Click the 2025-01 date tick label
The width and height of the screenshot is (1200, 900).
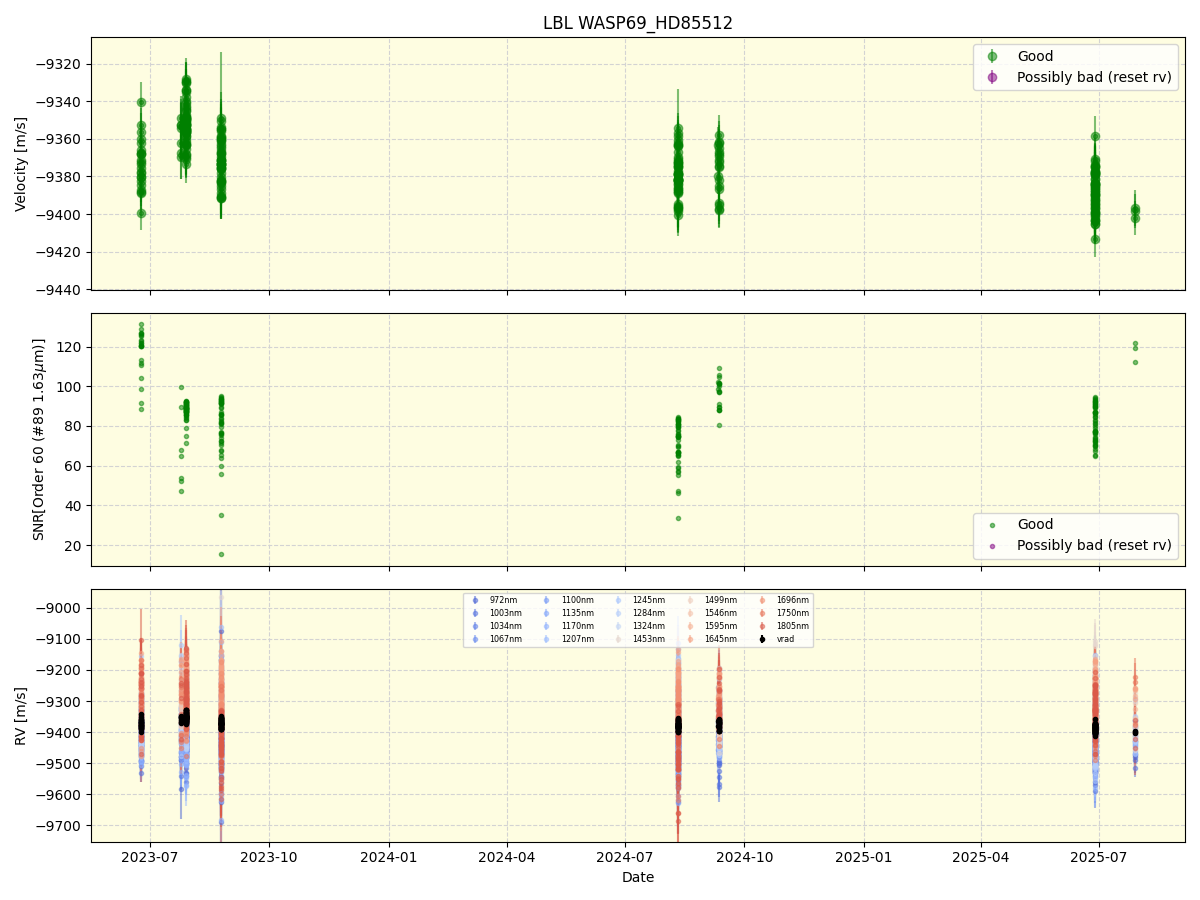pos(863,857)
